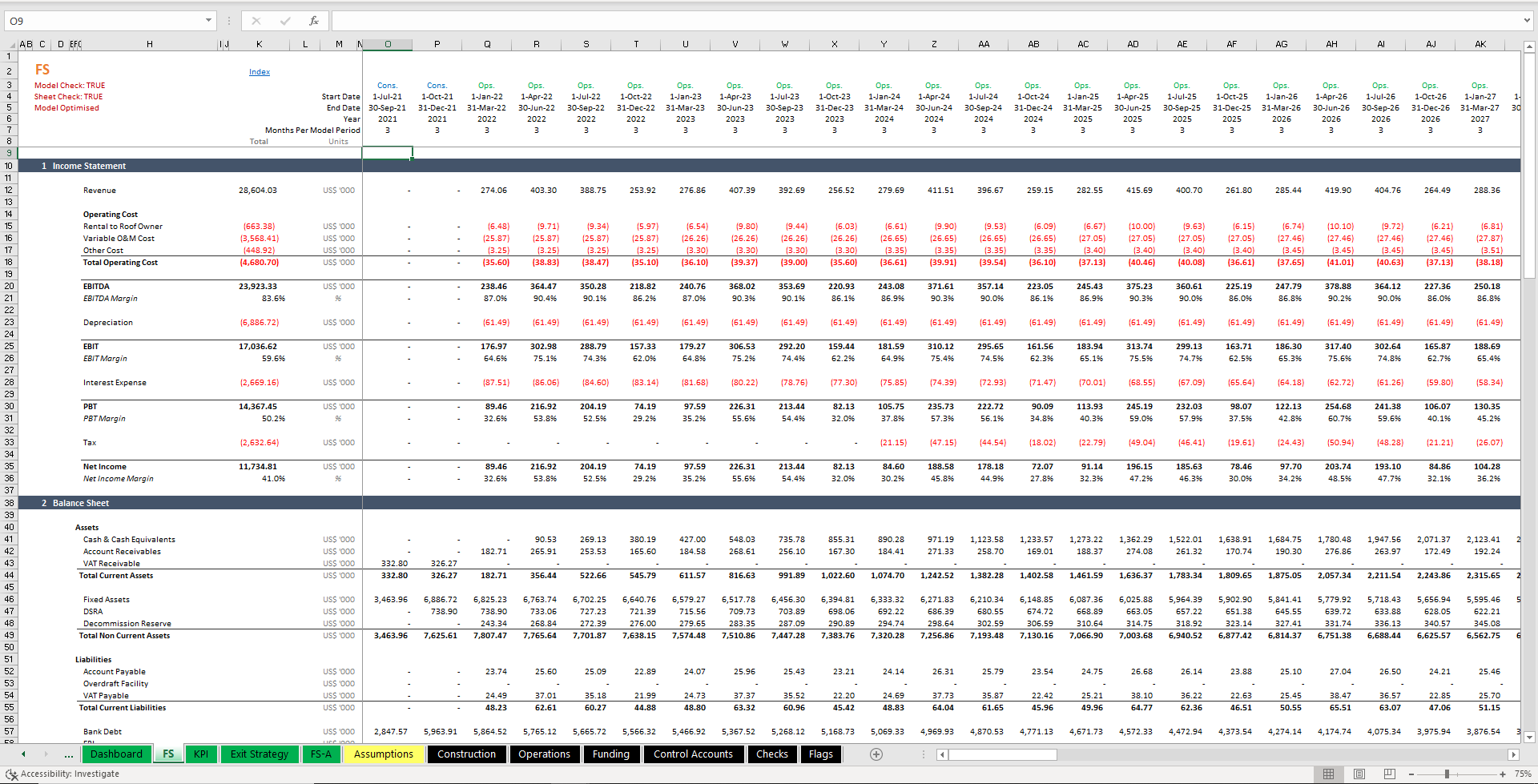Click the Model Optimised text cell

coord(66,108)
